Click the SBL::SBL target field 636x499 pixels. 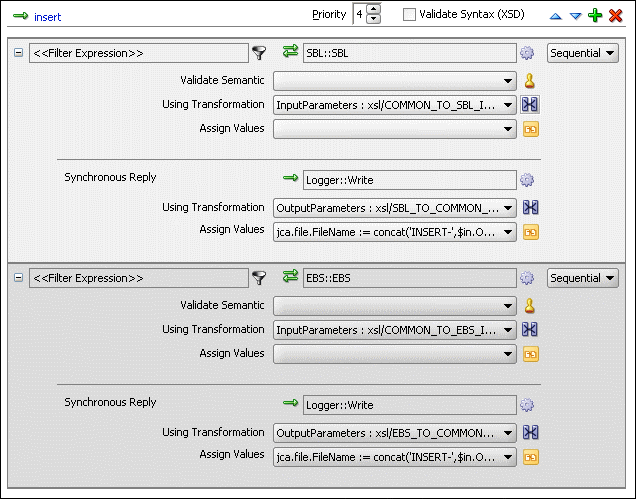pyautogui.click(x=410, y=53)
